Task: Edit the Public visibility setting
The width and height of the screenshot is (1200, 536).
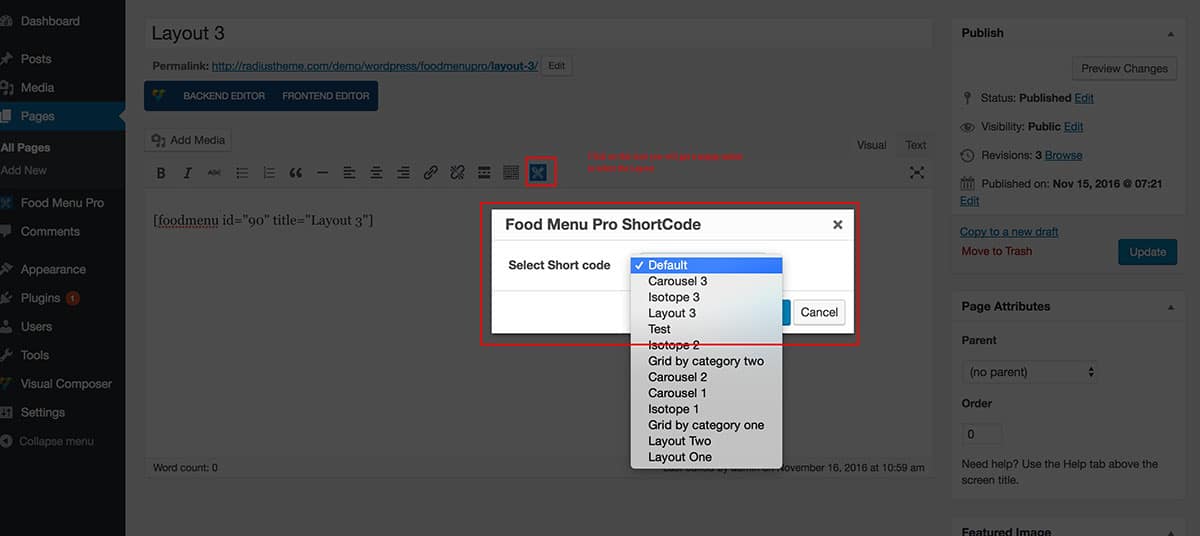Action: point(1074,127)
